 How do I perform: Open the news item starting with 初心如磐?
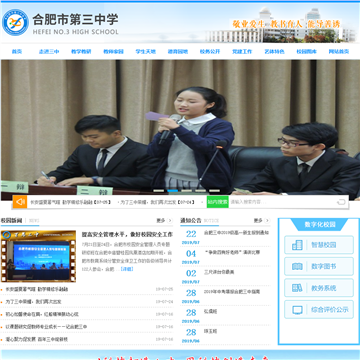coord(42,314)
